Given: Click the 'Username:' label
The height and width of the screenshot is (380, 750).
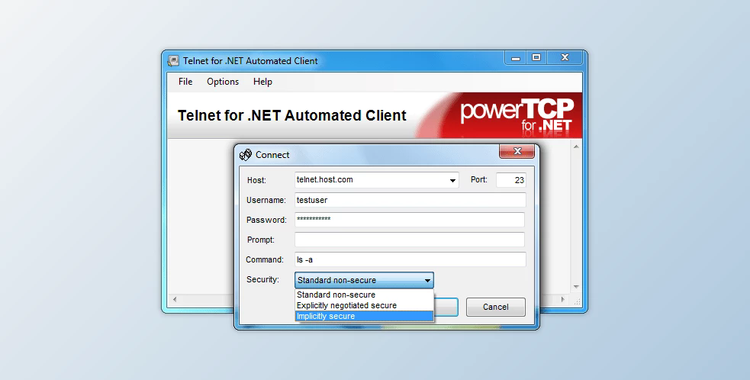Looking at the screenshot, I should (x=266, y=200).
